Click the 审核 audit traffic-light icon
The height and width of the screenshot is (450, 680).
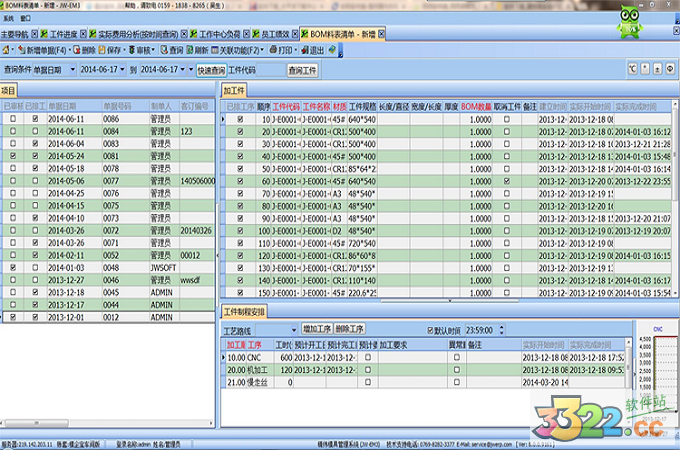tap(132, 50)
